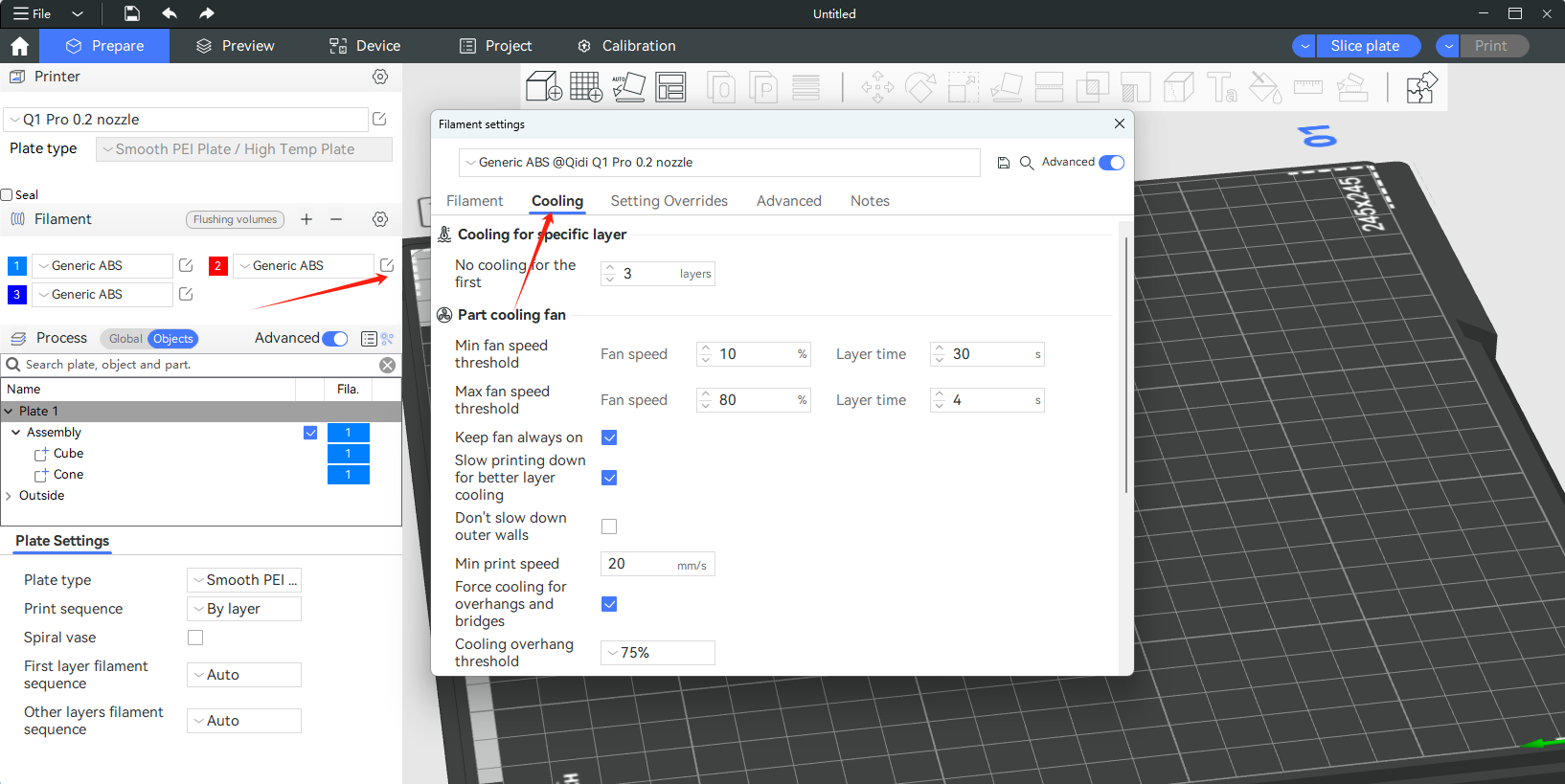This screenshot has width=1565, height=784.
Task: Expand the Outside tree item
Action: coord(10,496)
